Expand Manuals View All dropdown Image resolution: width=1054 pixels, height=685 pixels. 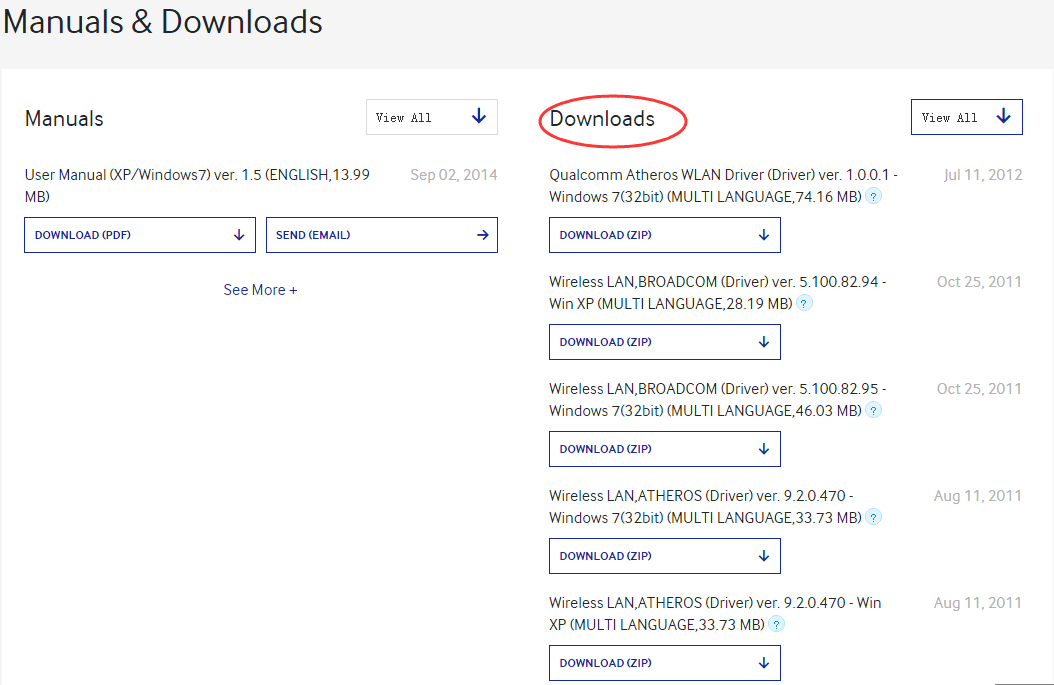[x=432, y=117]
